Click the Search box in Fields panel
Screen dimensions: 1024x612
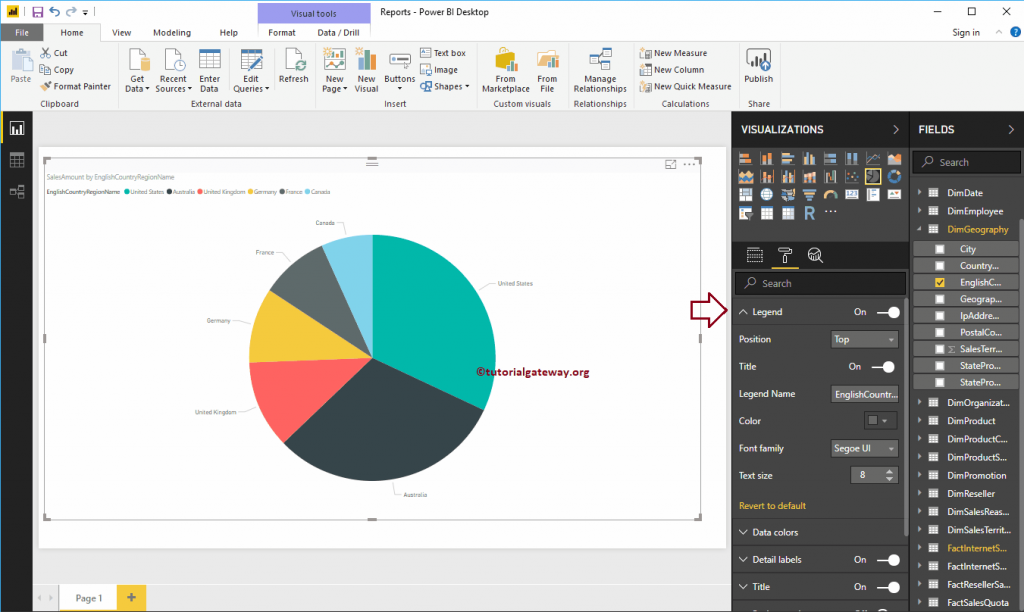click(966, 161)
